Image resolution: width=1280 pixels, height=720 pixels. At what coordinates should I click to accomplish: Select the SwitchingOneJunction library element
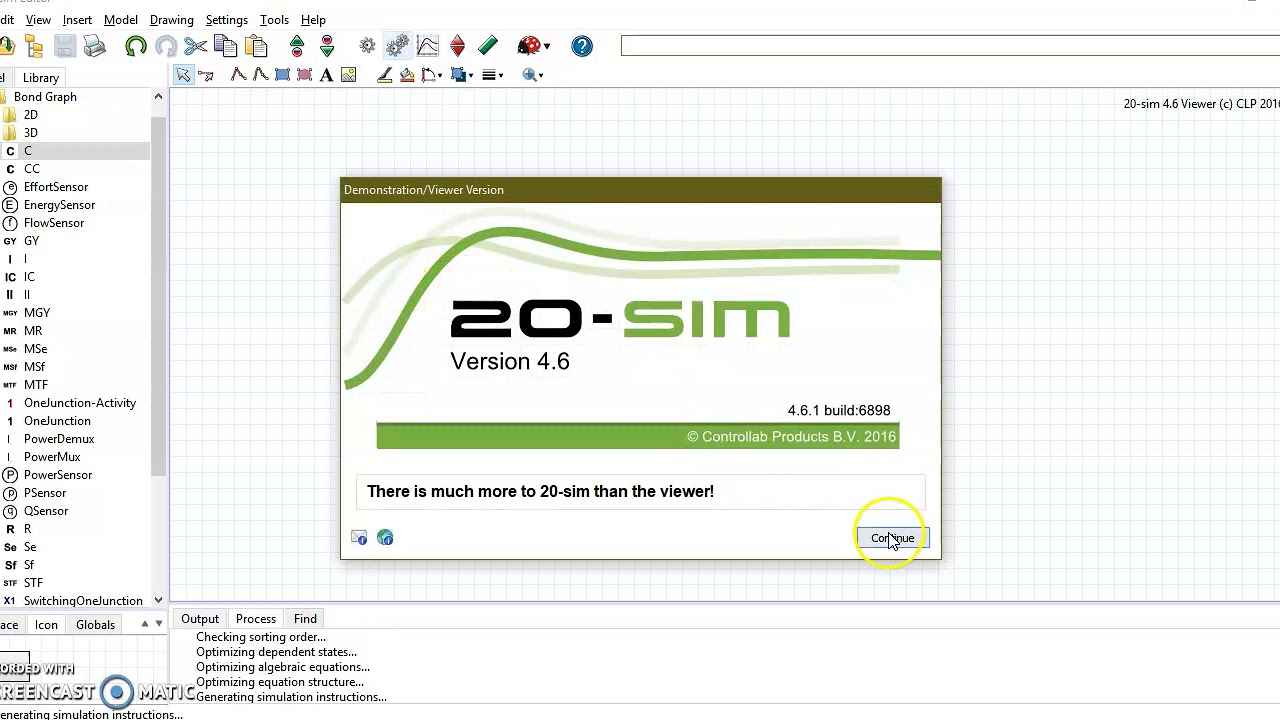[83, 601]
